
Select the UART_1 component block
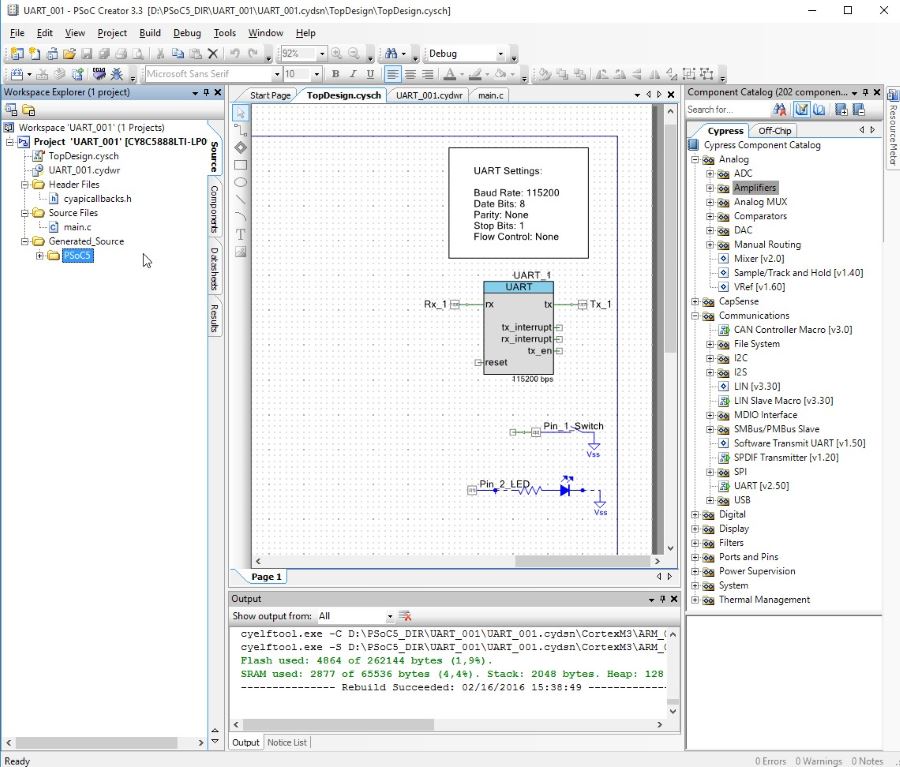click(518, 328)
